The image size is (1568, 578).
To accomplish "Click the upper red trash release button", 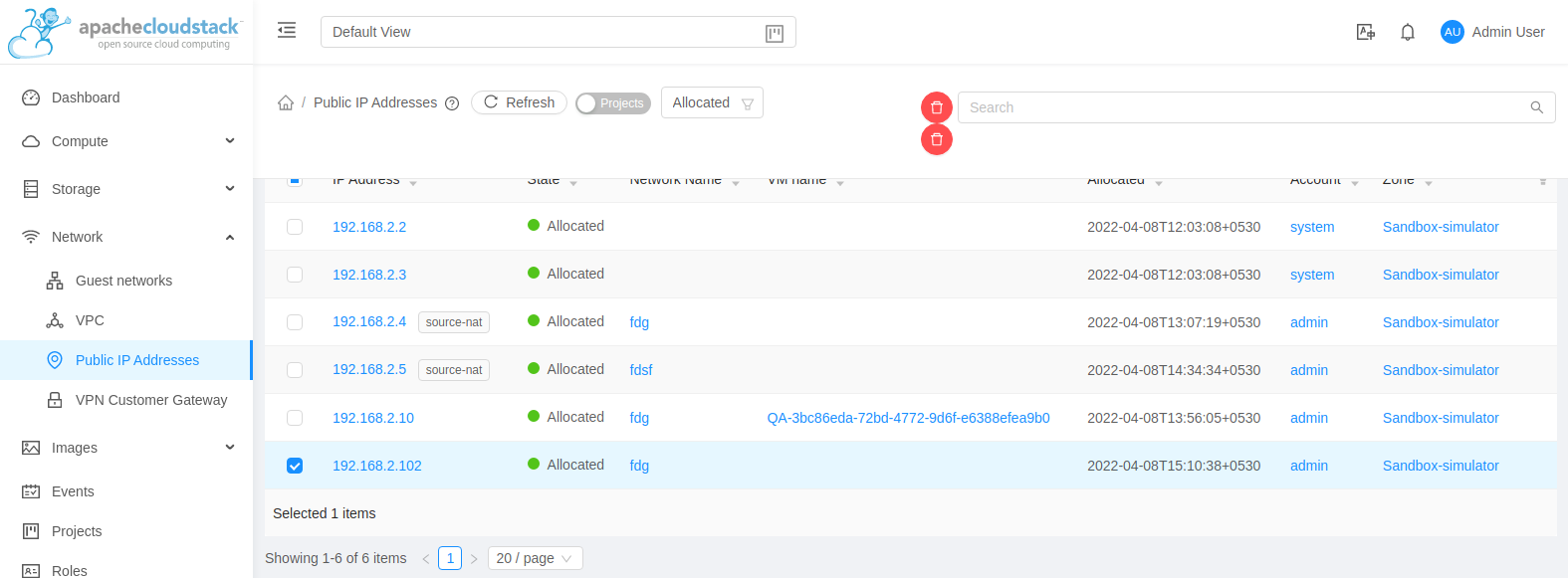I will 937,107.
